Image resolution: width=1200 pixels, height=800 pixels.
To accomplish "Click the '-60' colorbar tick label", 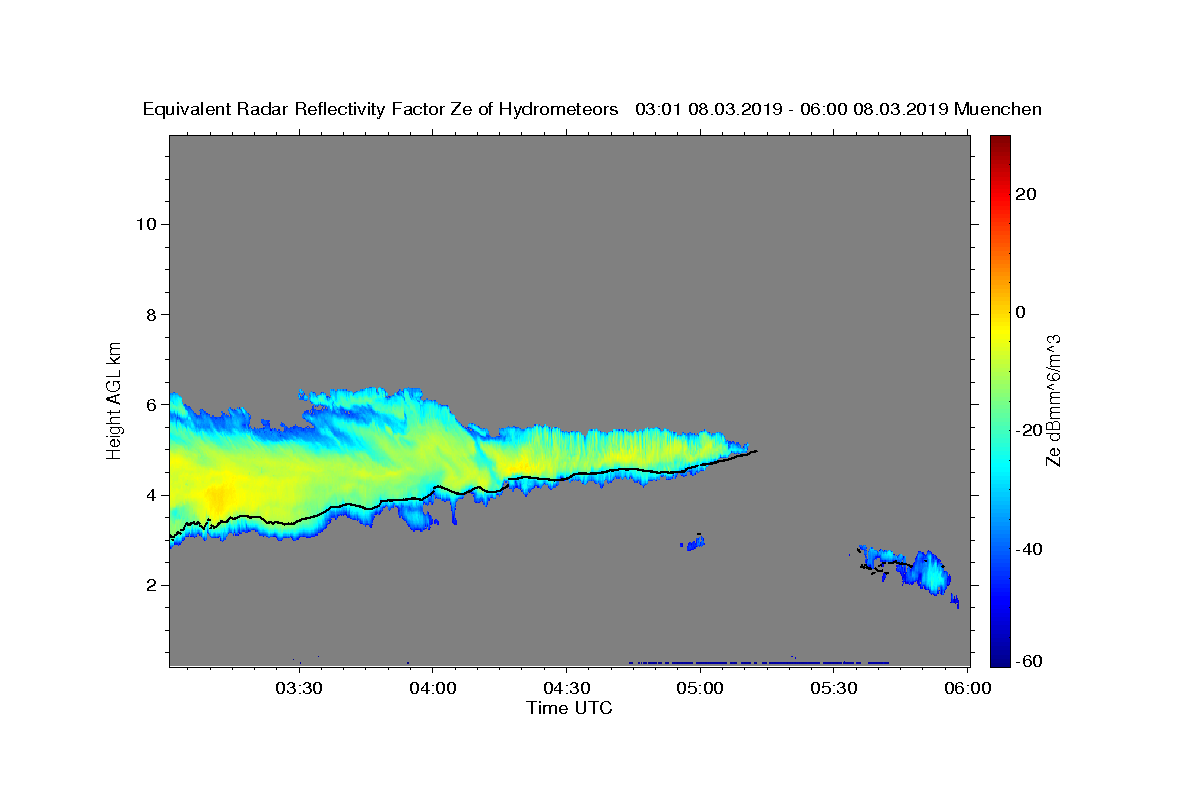I will coord(1029,661).
